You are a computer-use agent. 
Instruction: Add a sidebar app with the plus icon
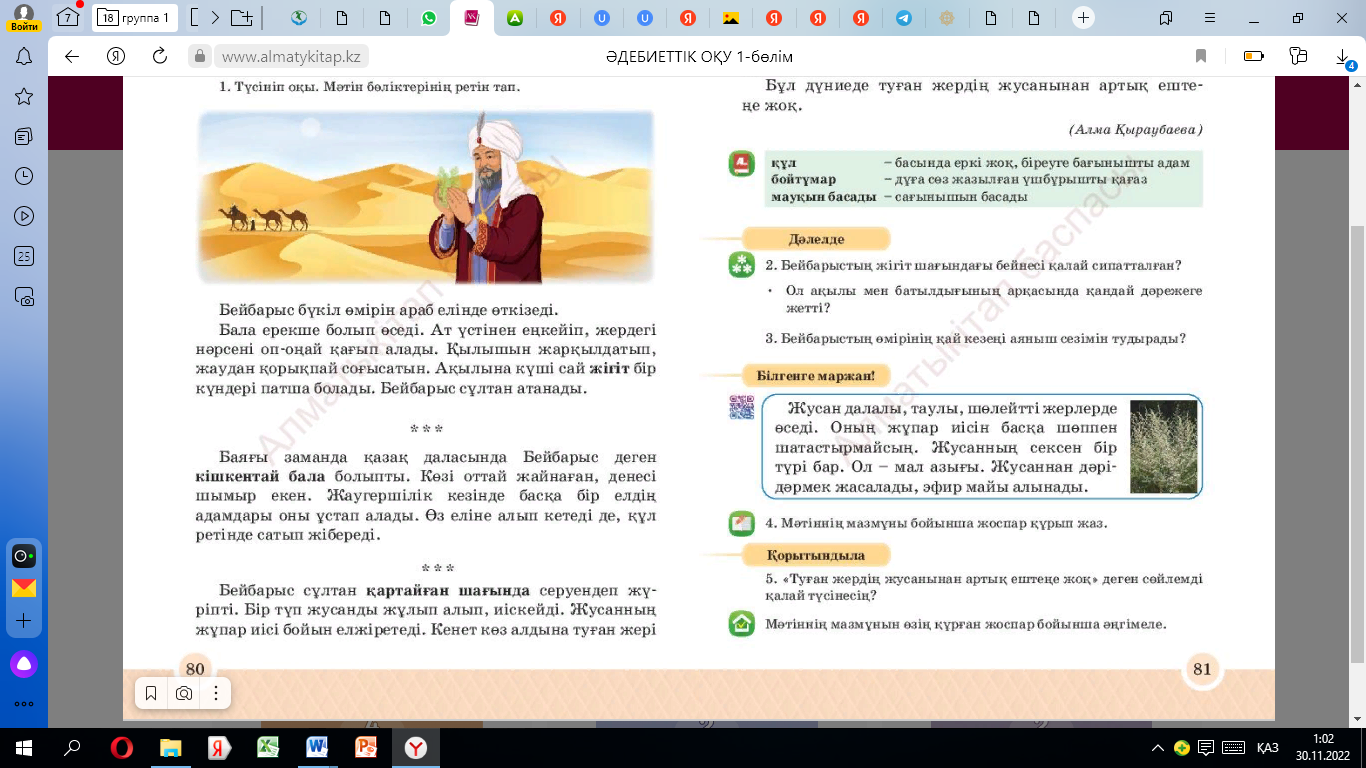pyautogui.click(x=24, y=621)
